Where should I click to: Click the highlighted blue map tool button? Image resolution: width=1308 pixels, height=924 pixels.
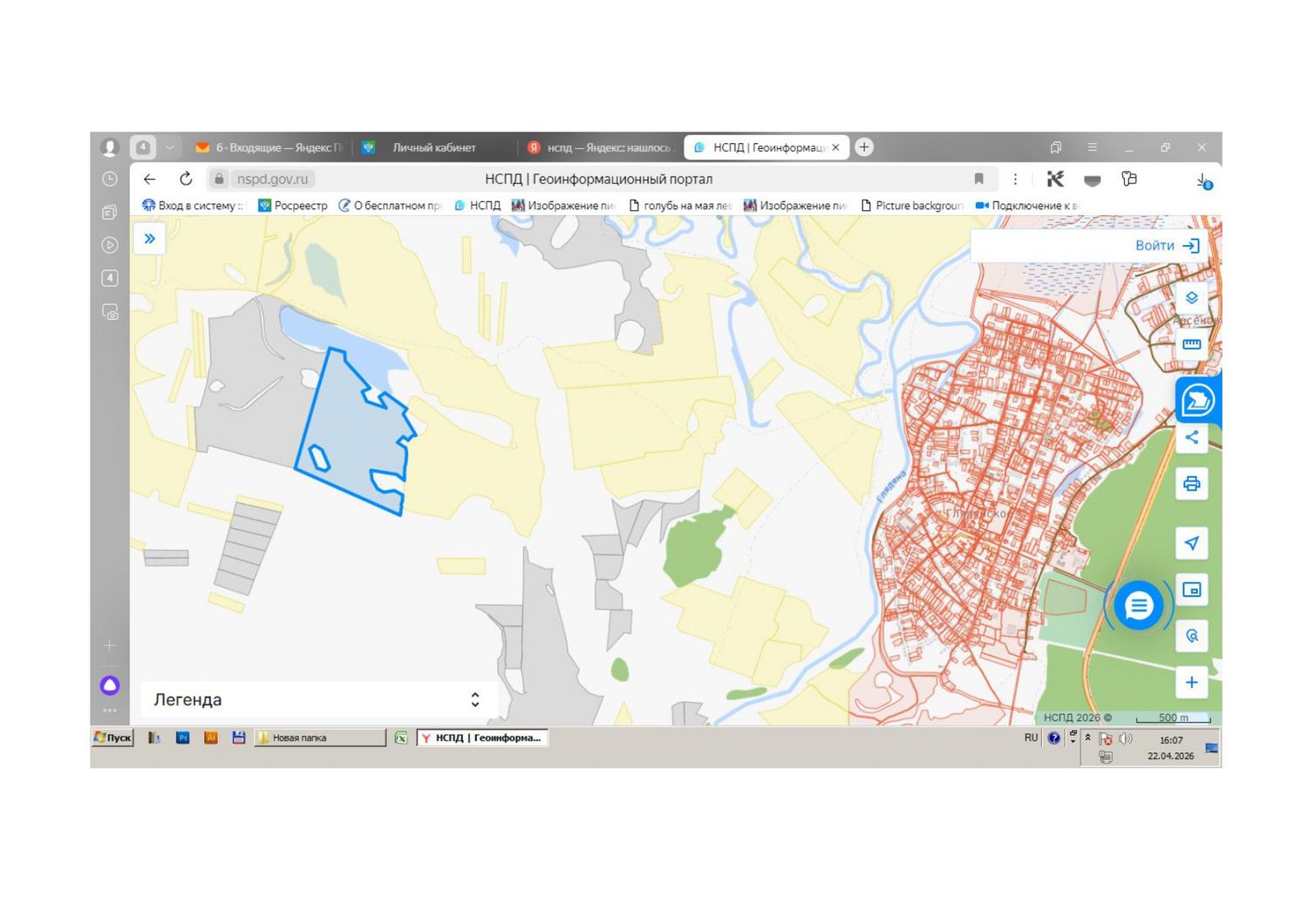tap(1197, 401)
